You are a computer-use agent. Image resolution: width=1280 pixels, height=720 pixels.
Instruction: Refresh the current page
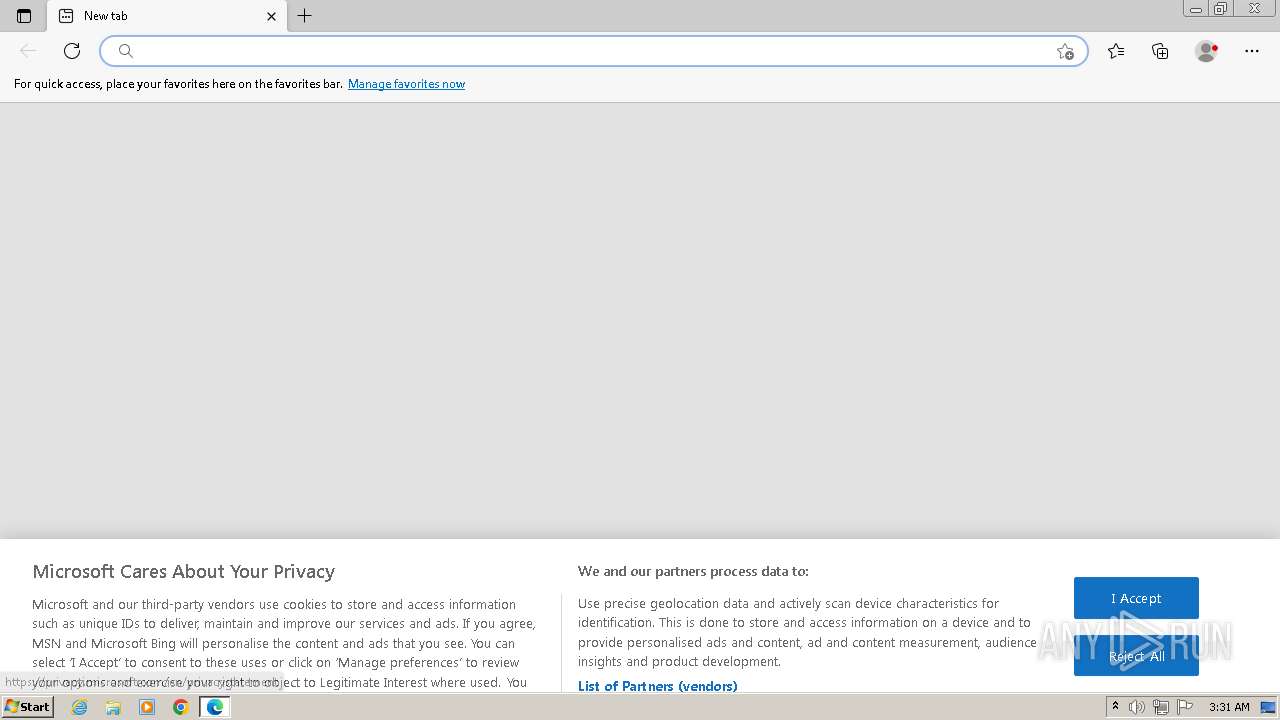click(72, 51)
